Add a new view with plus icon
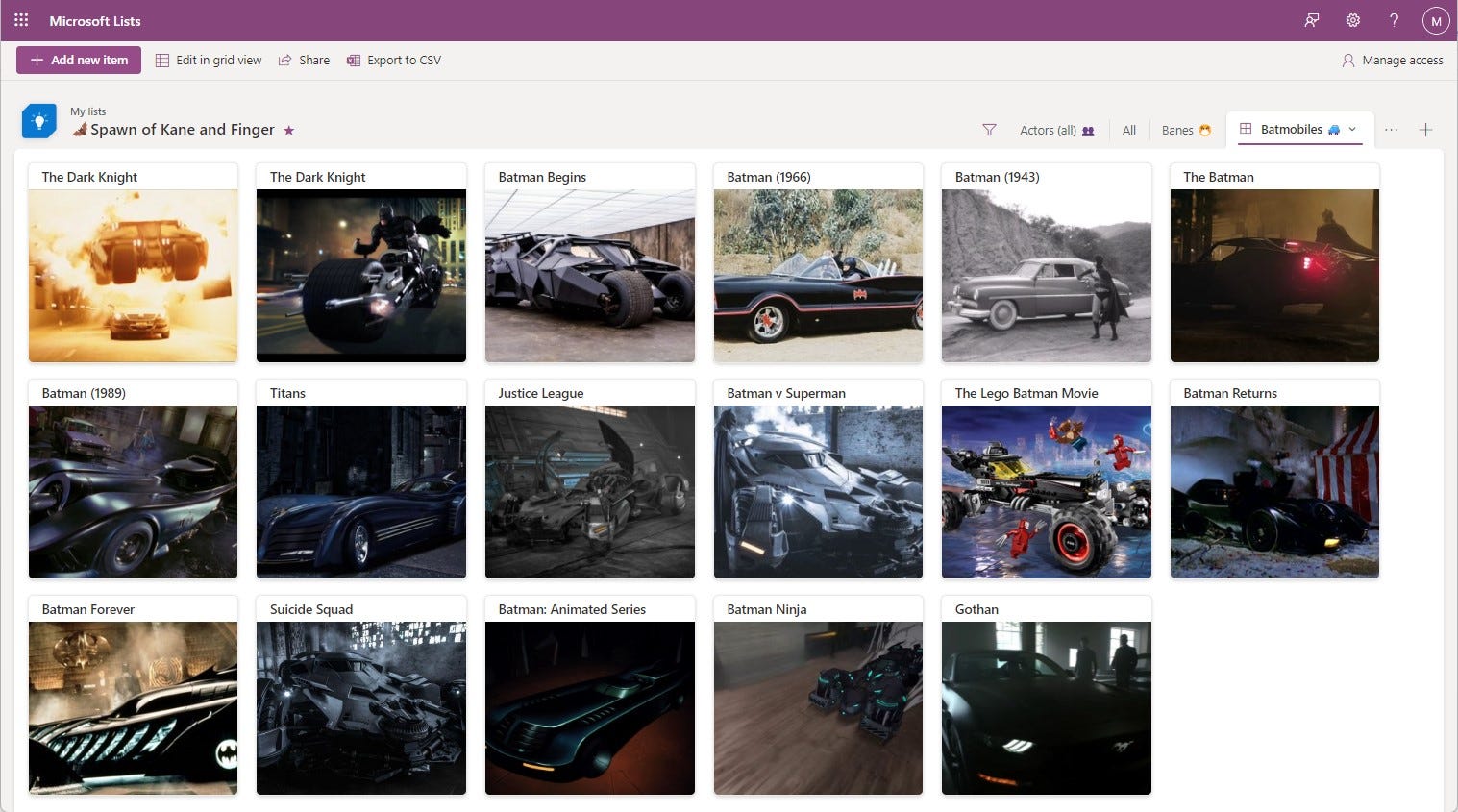1458x812 pixels. click(x=1425, y=130)
